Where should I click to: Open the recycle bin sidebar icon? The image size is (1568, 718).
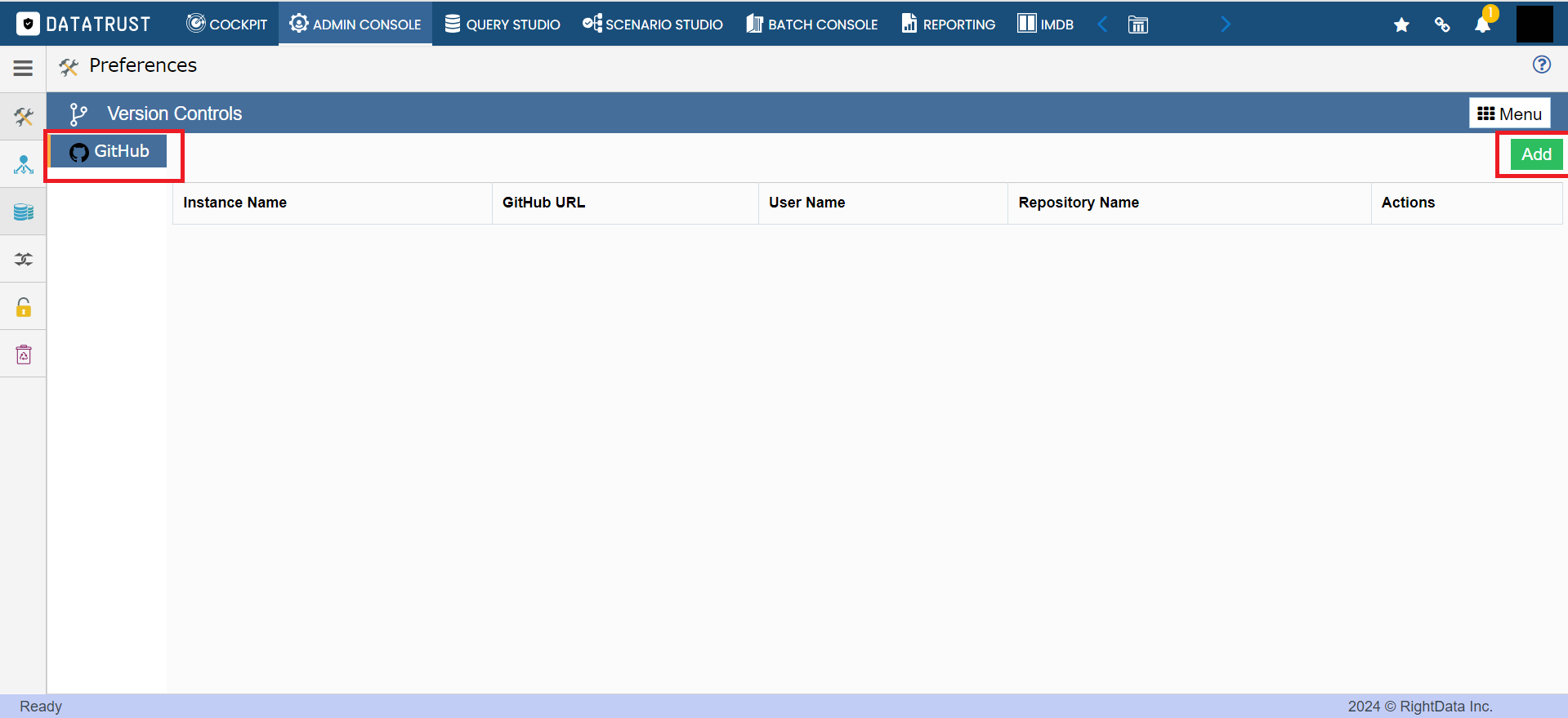click(x=23, y=355)
